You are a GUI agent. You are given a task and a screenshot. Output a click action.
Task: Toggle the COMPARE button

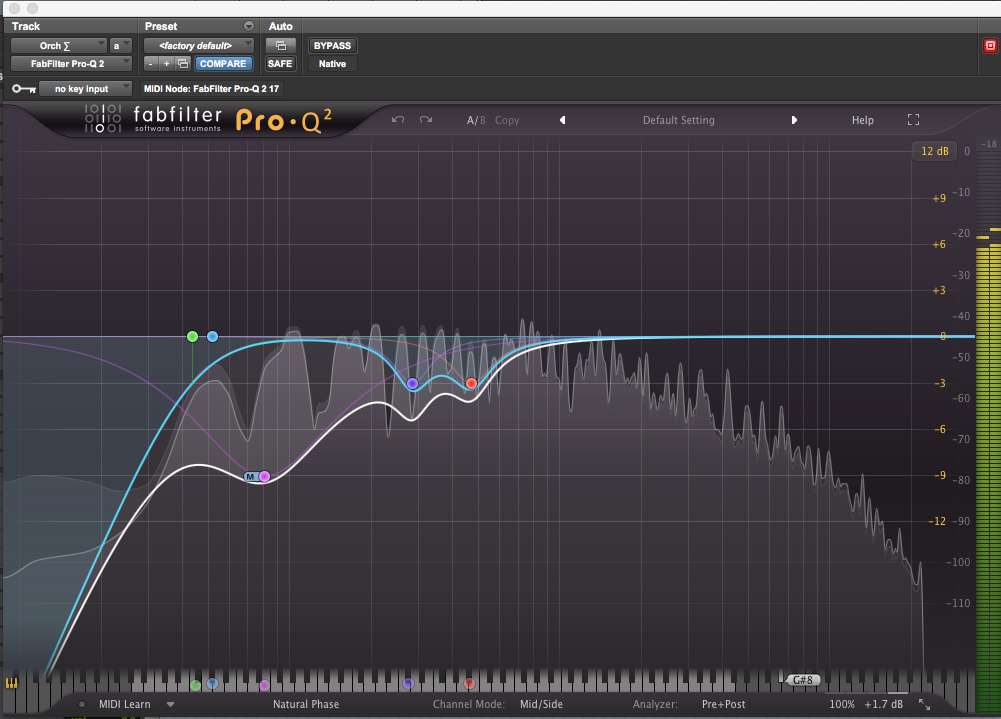[x=223, y=64]
